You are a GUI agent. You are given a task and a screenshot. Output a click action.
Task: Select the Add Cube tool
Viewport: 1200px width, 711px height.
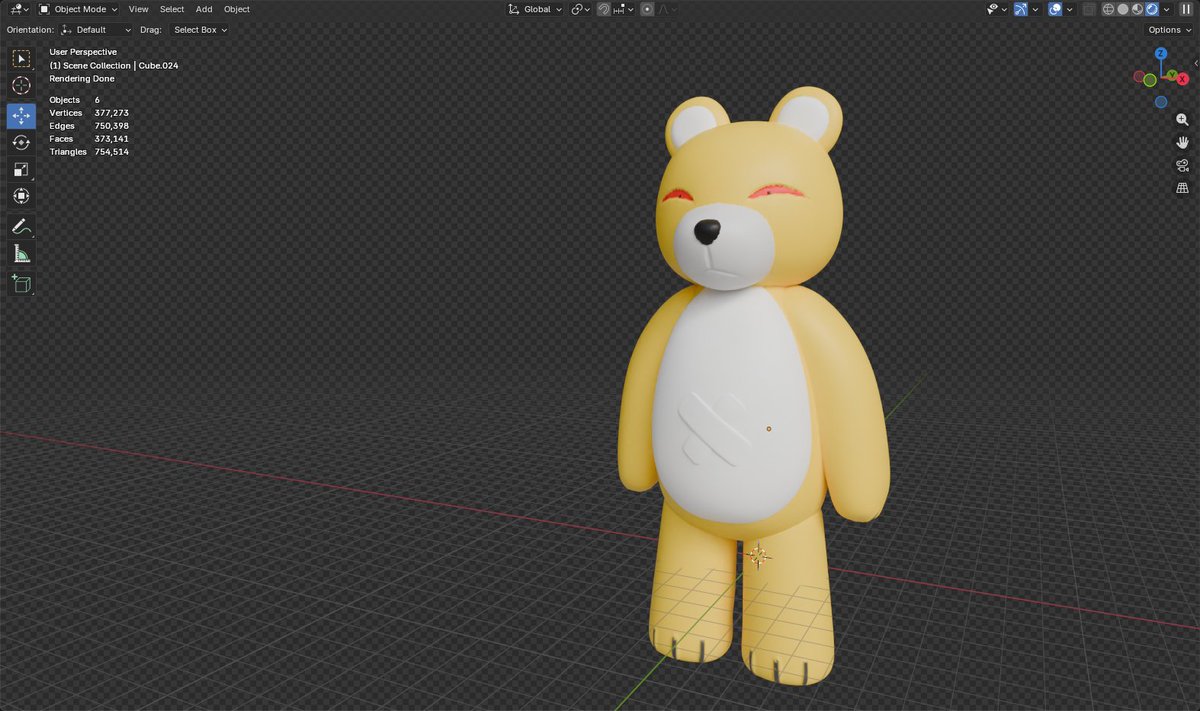pos(21,284)
